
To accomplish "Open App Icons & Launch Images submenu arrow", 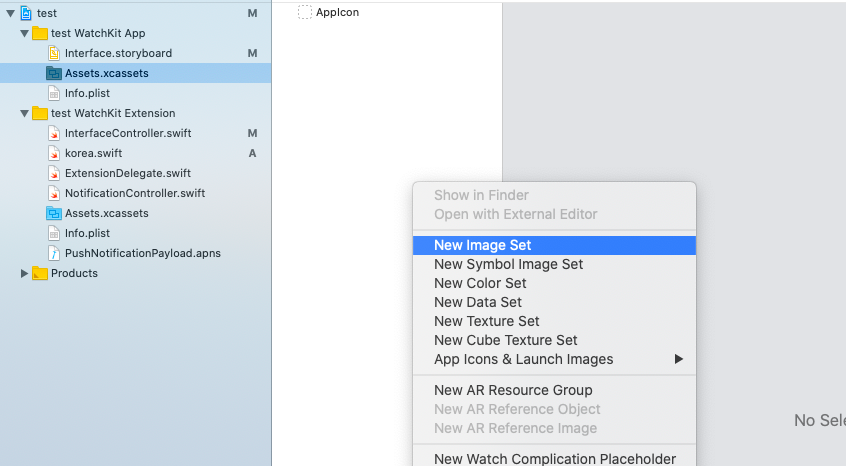I will 679,359.
